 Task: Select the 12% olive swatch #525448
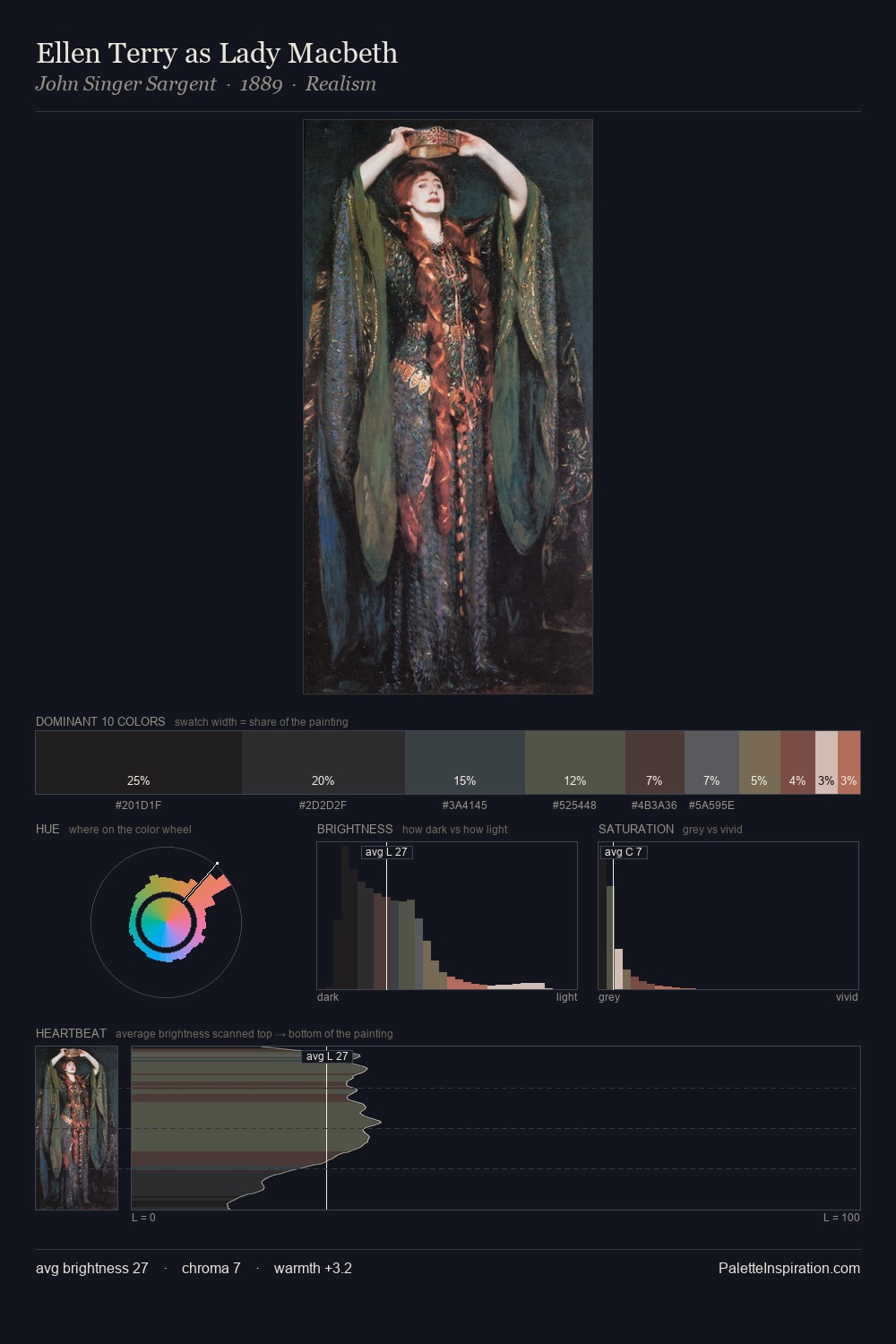point(575,762)
